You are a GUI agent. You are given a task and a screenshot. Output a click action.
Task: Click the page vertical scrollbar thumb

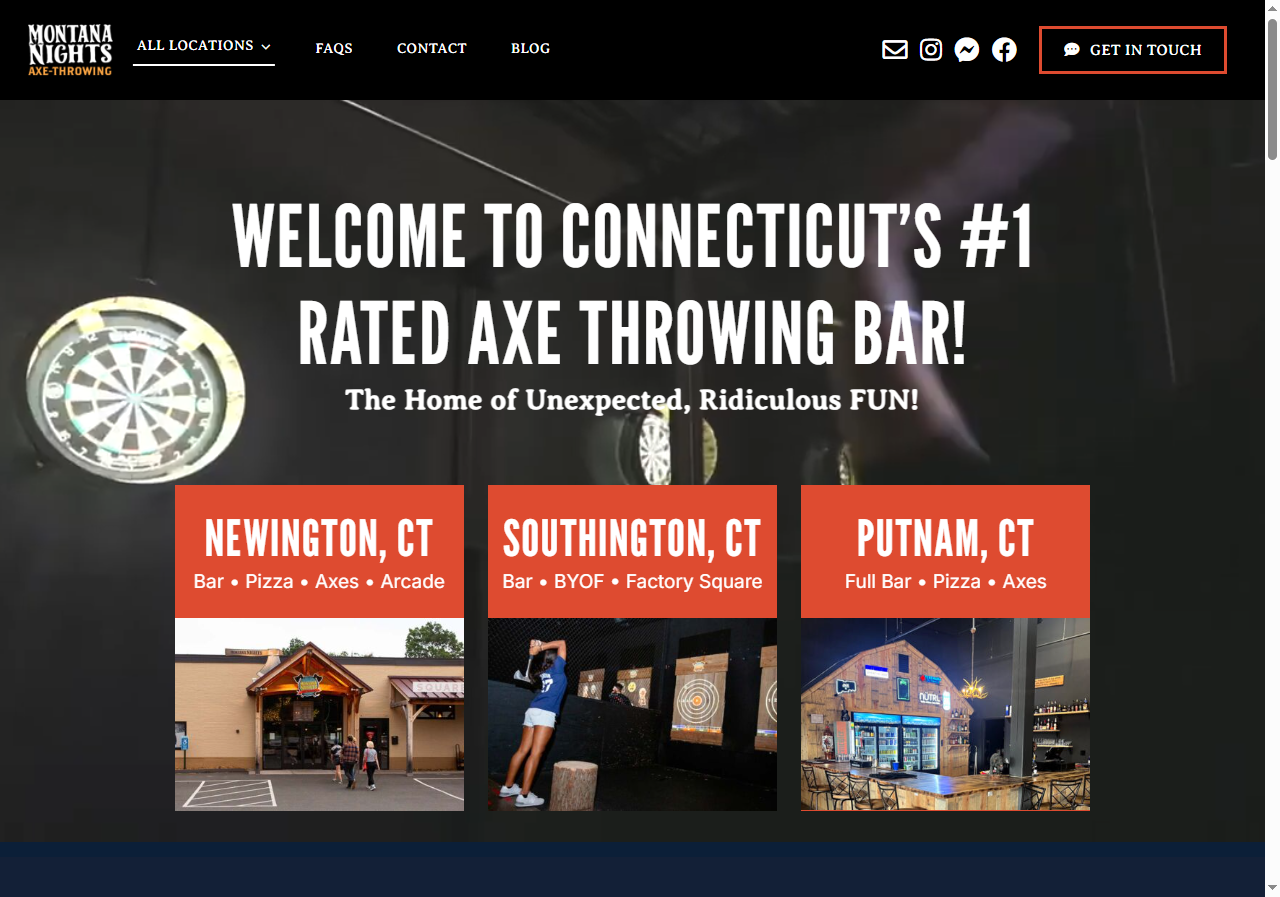pyautogui.click(x=1272, y=88)
